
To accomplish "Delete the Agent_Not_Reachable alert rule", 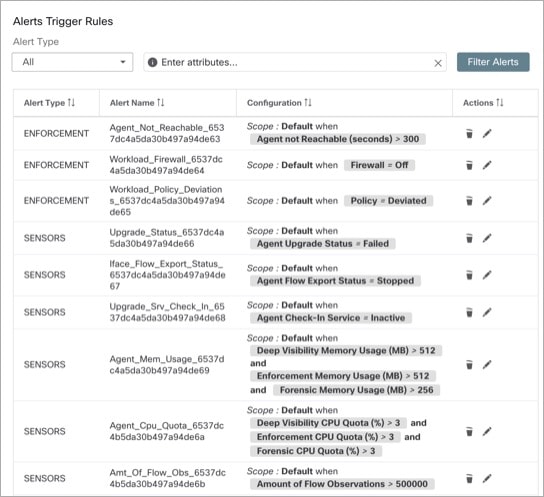I will pos(469,133).
